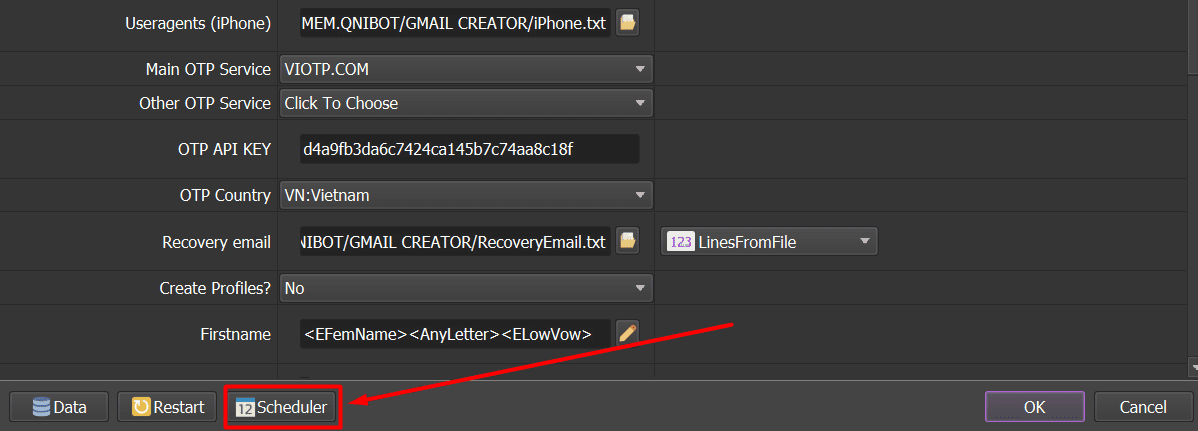The width and height of the screenshot is (1198, 431).
Task: Browse file for Useragents (iPhone)
Action: pos(627,23)
